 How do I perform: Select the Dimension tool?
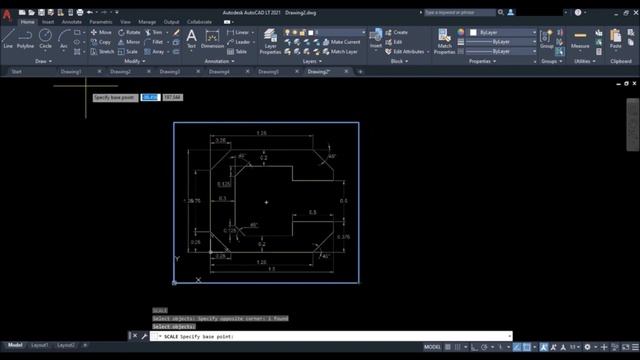pyautogui.click(x=212, y=39)
